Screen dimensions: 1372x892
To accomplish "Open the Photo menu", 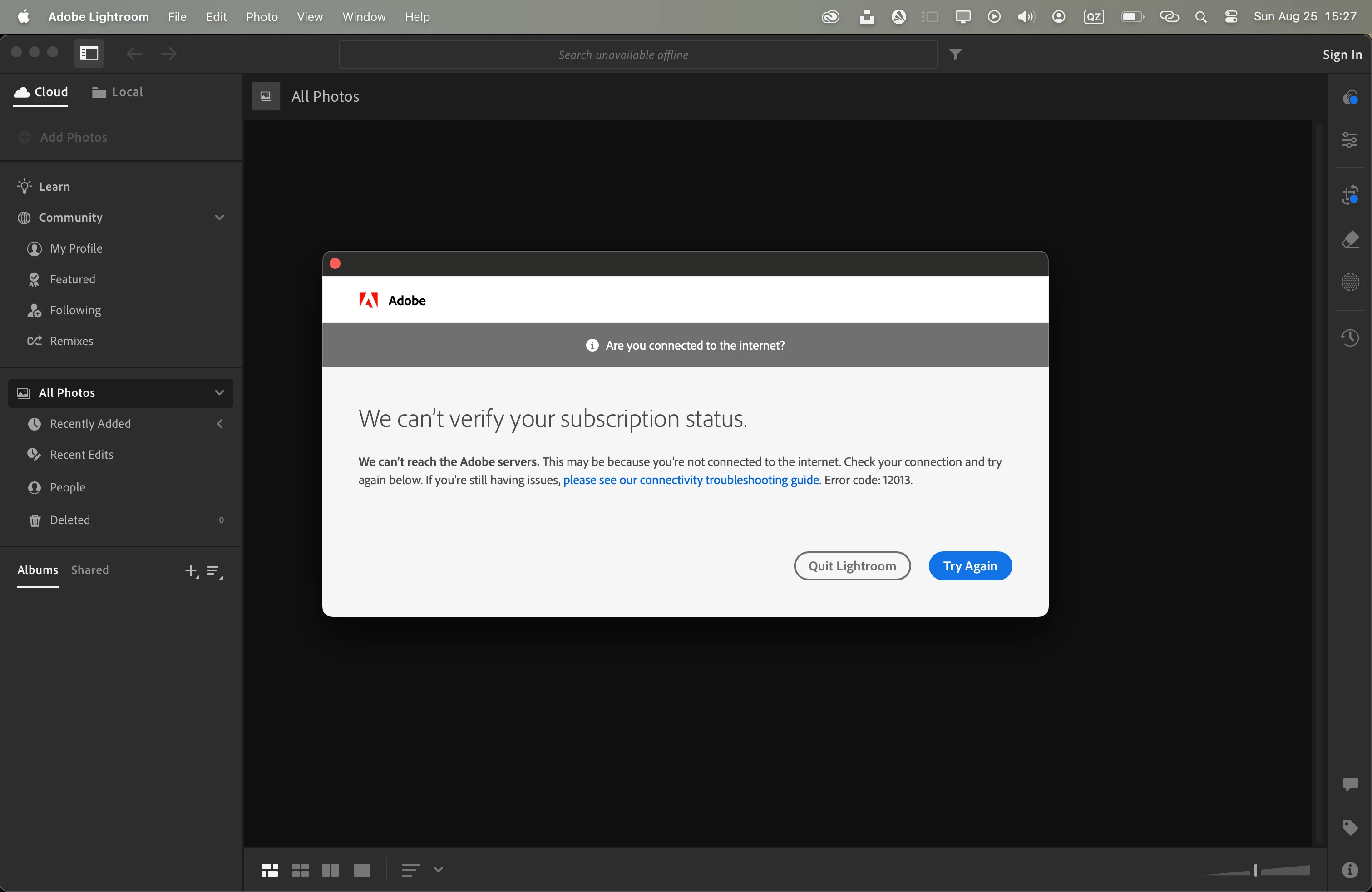I will pyautogui.click(x=262, y=17).
